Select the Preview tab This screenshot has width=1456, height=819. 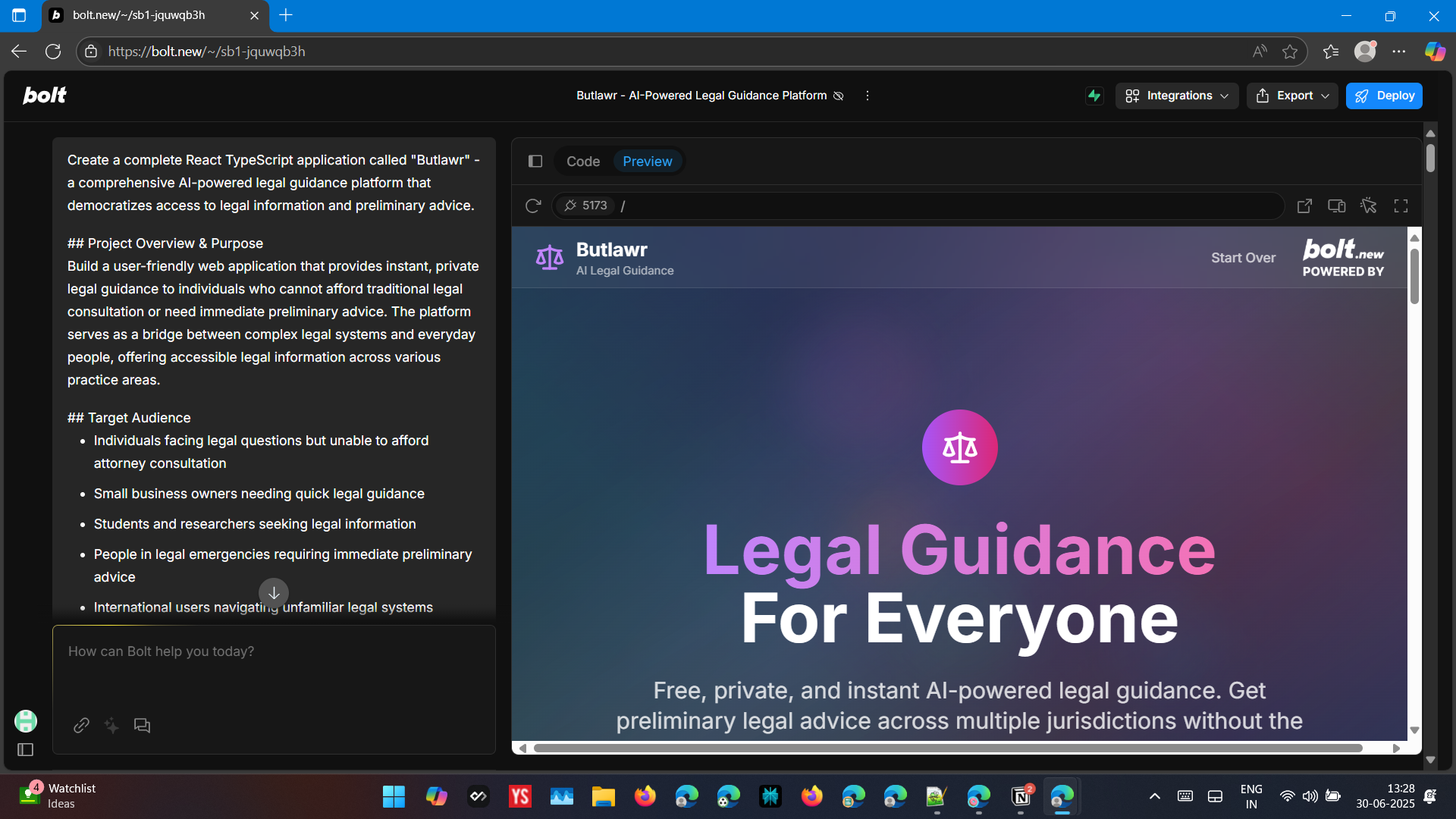647,161
